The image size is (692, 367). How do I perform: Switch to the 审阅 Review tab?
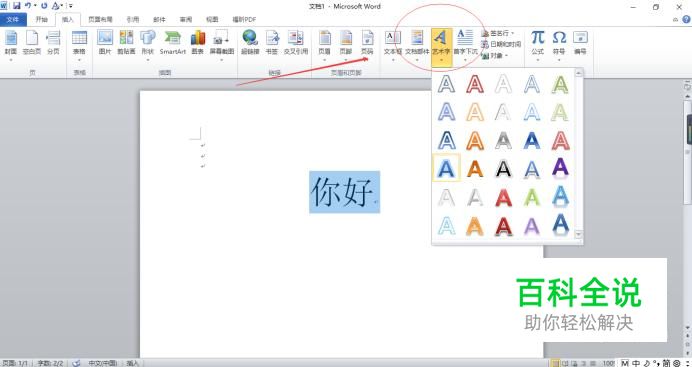pos(186,19)
